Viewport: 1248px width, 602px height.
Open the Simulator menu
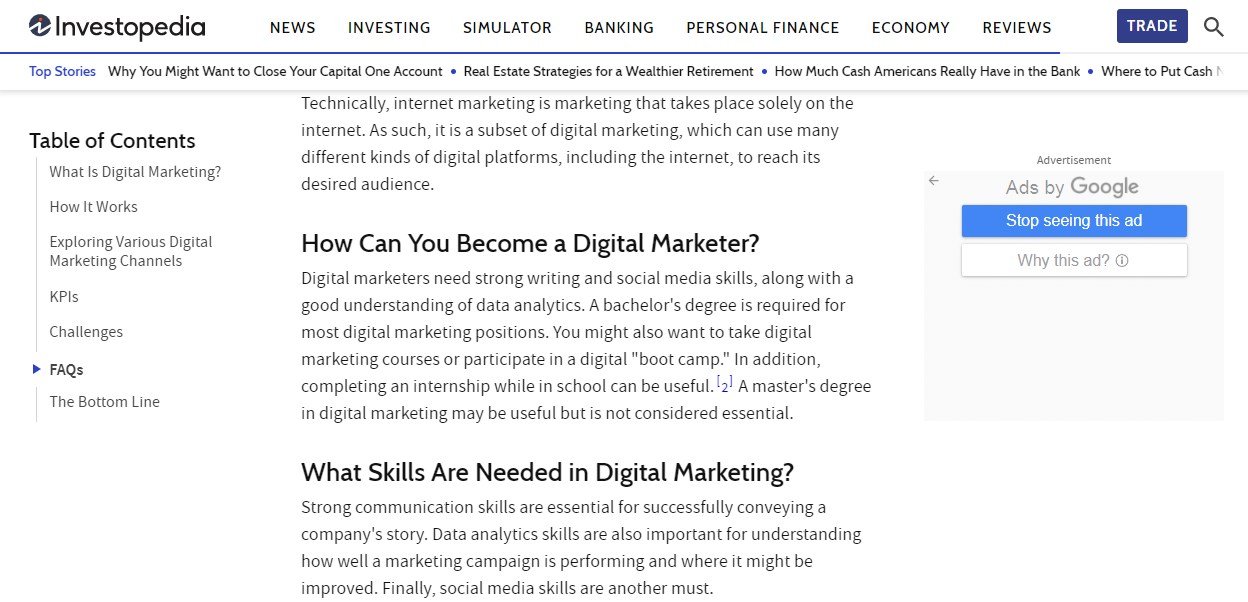pos(507,28)
